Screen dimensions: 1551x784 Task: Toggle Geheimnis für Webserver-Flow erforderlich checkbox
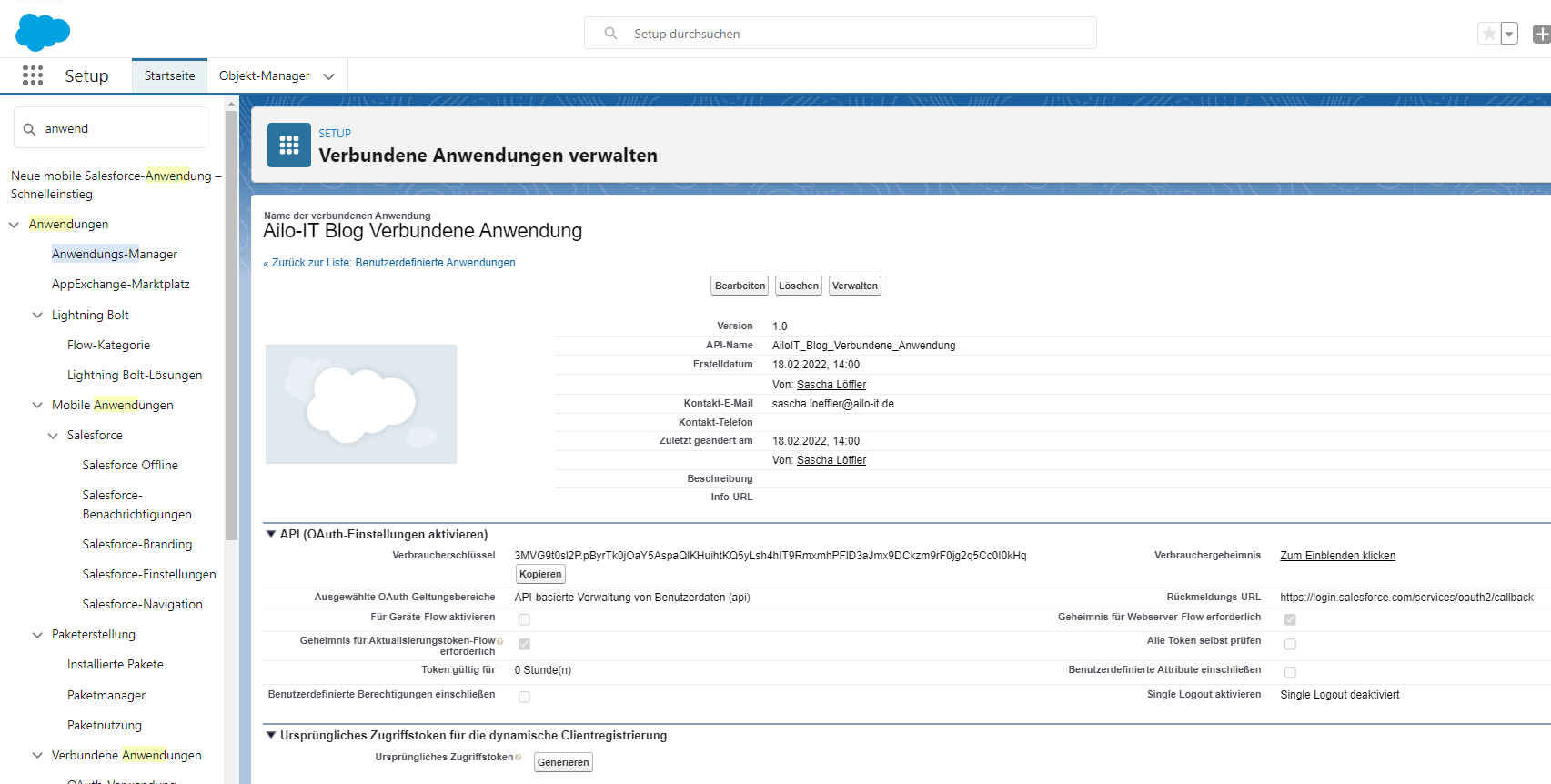(x=1290, y=619)
